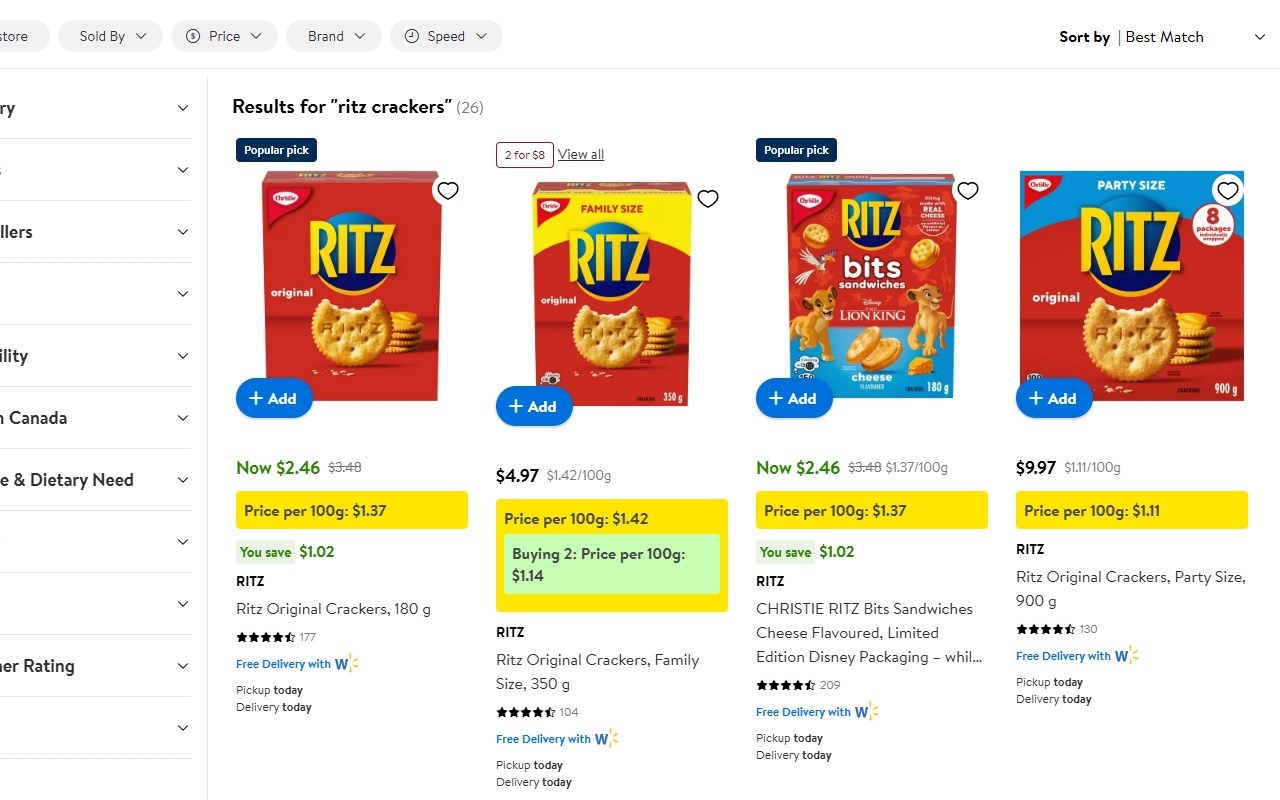Save Ritz Bits Sandwiches with heart icon
This screenshot has width=1280, height=800.
coord(968,191)
